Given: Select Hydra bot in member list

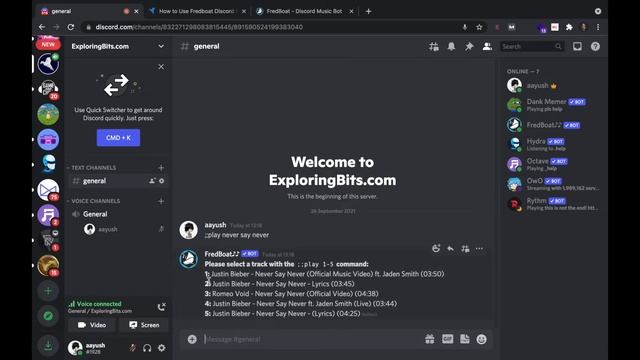Looking at the screenshot, I should [x=553, y=144].
